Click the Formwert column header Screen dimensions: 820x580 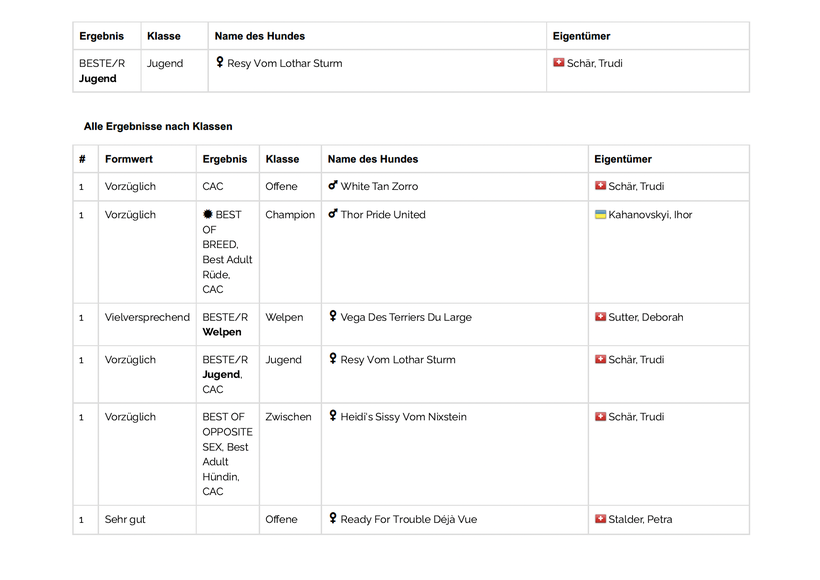coord(129,159)
